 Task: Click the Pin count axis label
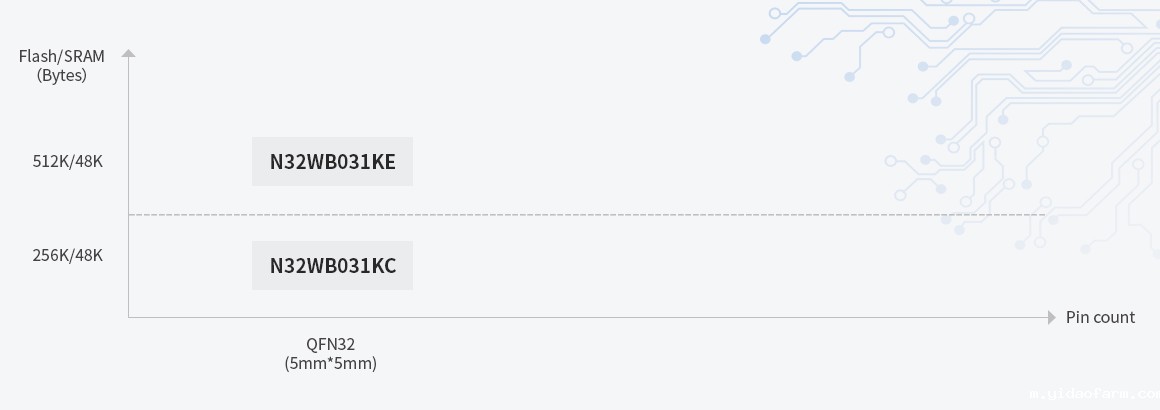pos(1100,317)
